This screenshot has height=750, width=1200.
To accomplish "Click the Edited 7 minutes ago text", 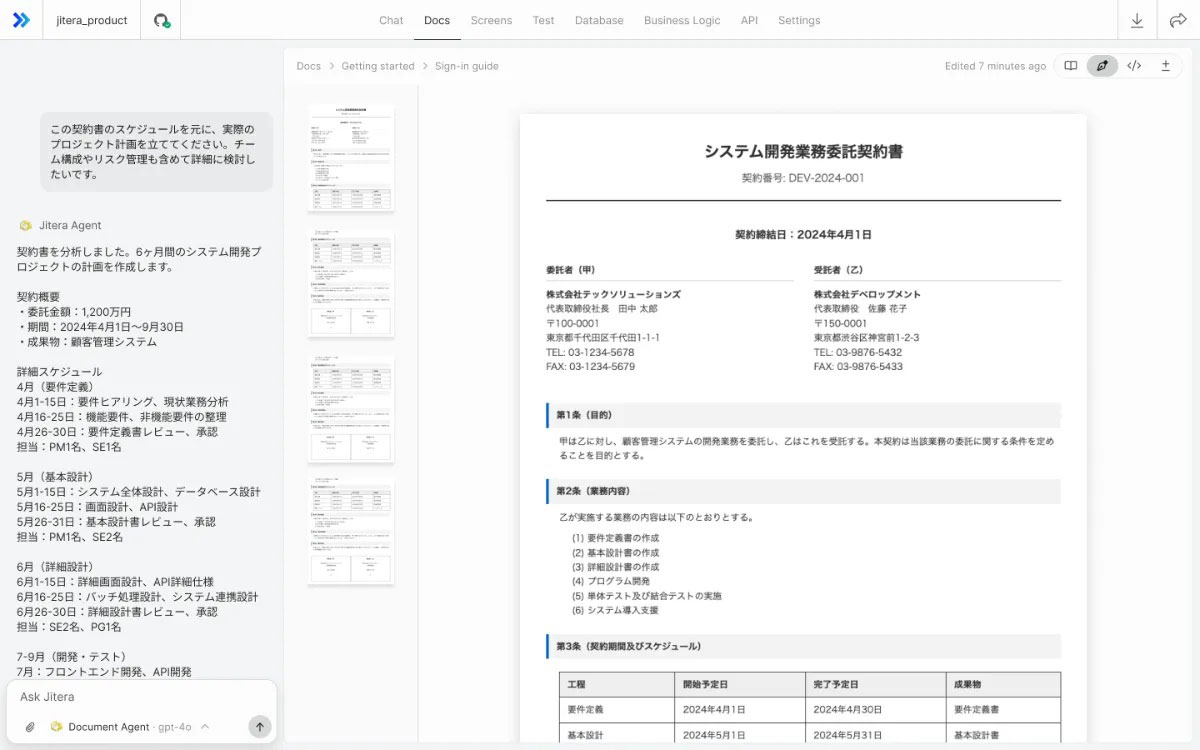I will [995, 66].
